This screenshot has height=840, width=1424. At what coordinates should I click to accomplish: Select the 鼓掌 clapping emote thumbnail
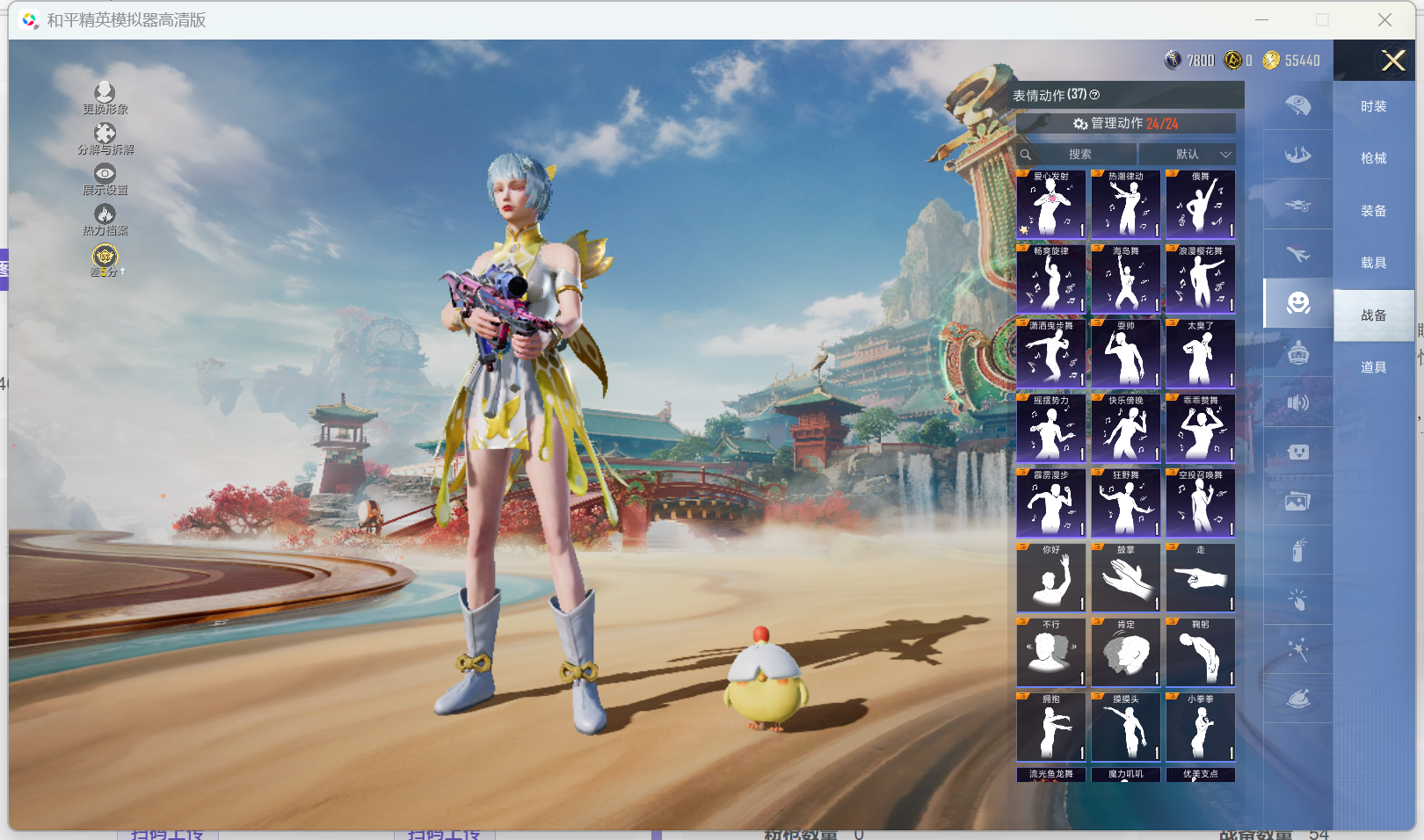pyautogui.click(x=1125, y=578)
